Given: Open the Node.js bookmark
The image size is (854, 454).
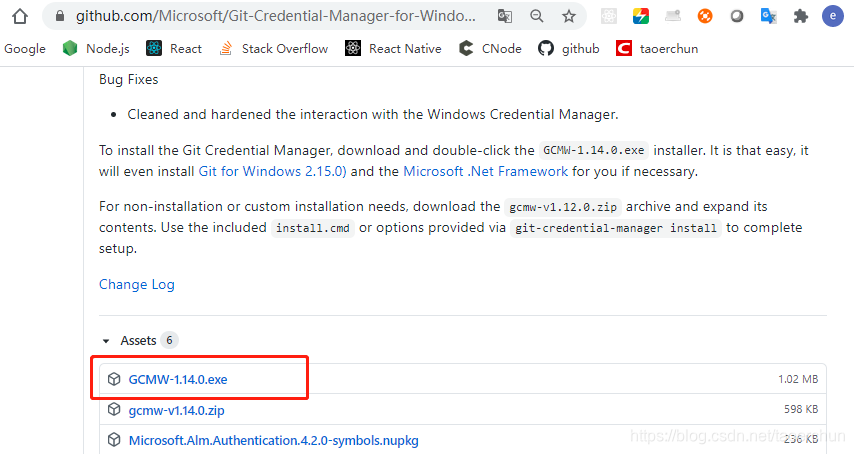Looking at the screenshot, I should pos(107,48).
